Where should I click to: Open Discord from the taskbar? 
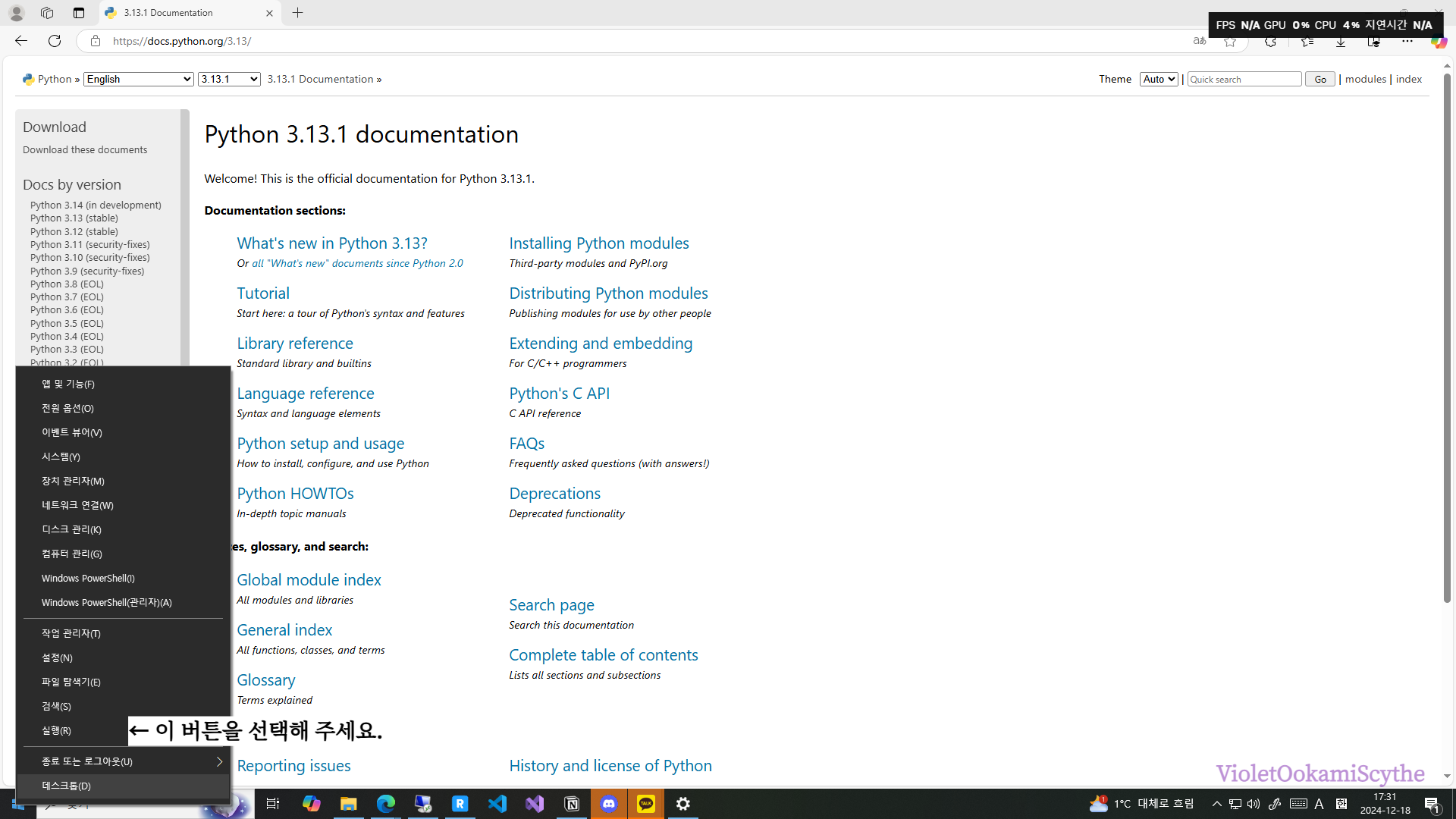(x=609, y=804)
